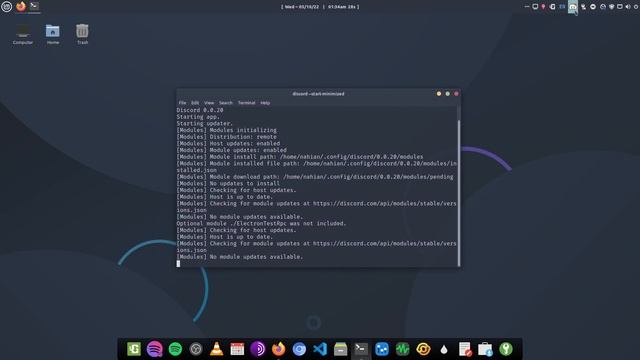The image size is (640, 360).
Task: Launch the purple Spotify icon in the dock
Action: 155,349
